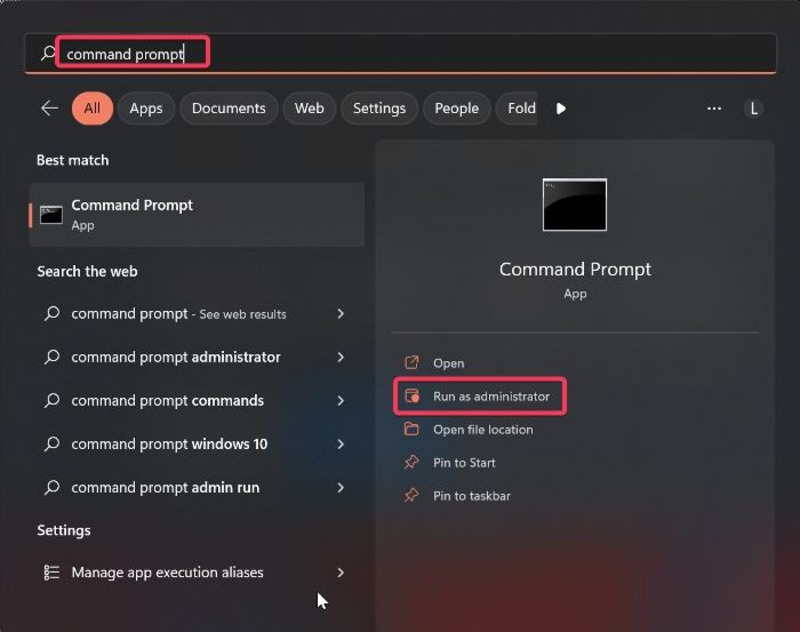Click the large Command Prompt preview icon

[x=574, y=205]
